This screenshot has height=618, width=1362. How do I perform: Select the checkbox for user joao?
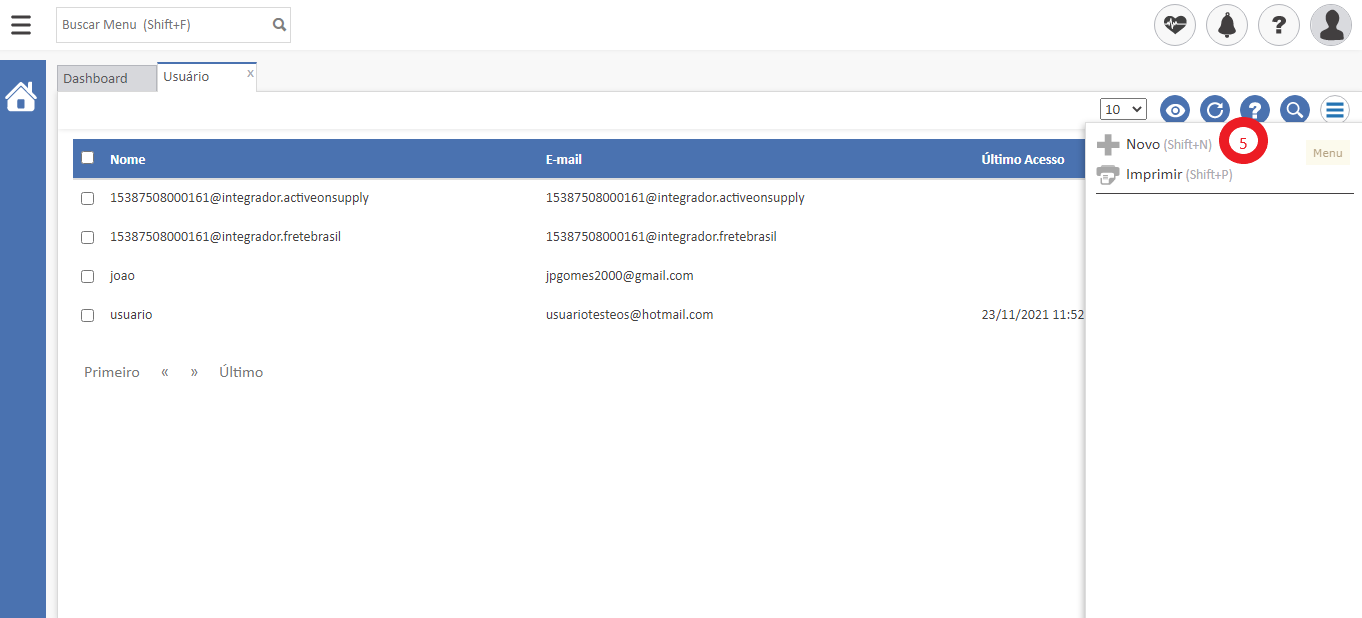click(x=88, y=277)
